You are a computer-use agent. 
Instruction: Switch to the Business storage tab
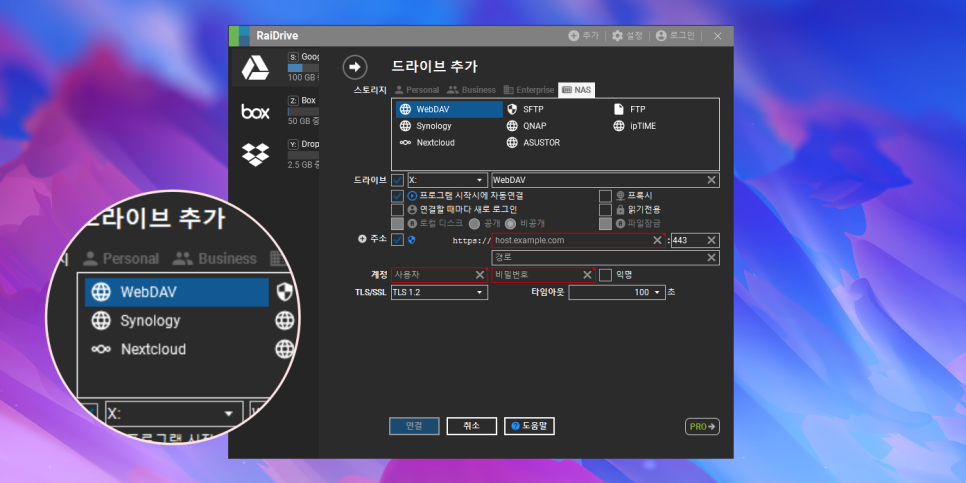[471, 90]
